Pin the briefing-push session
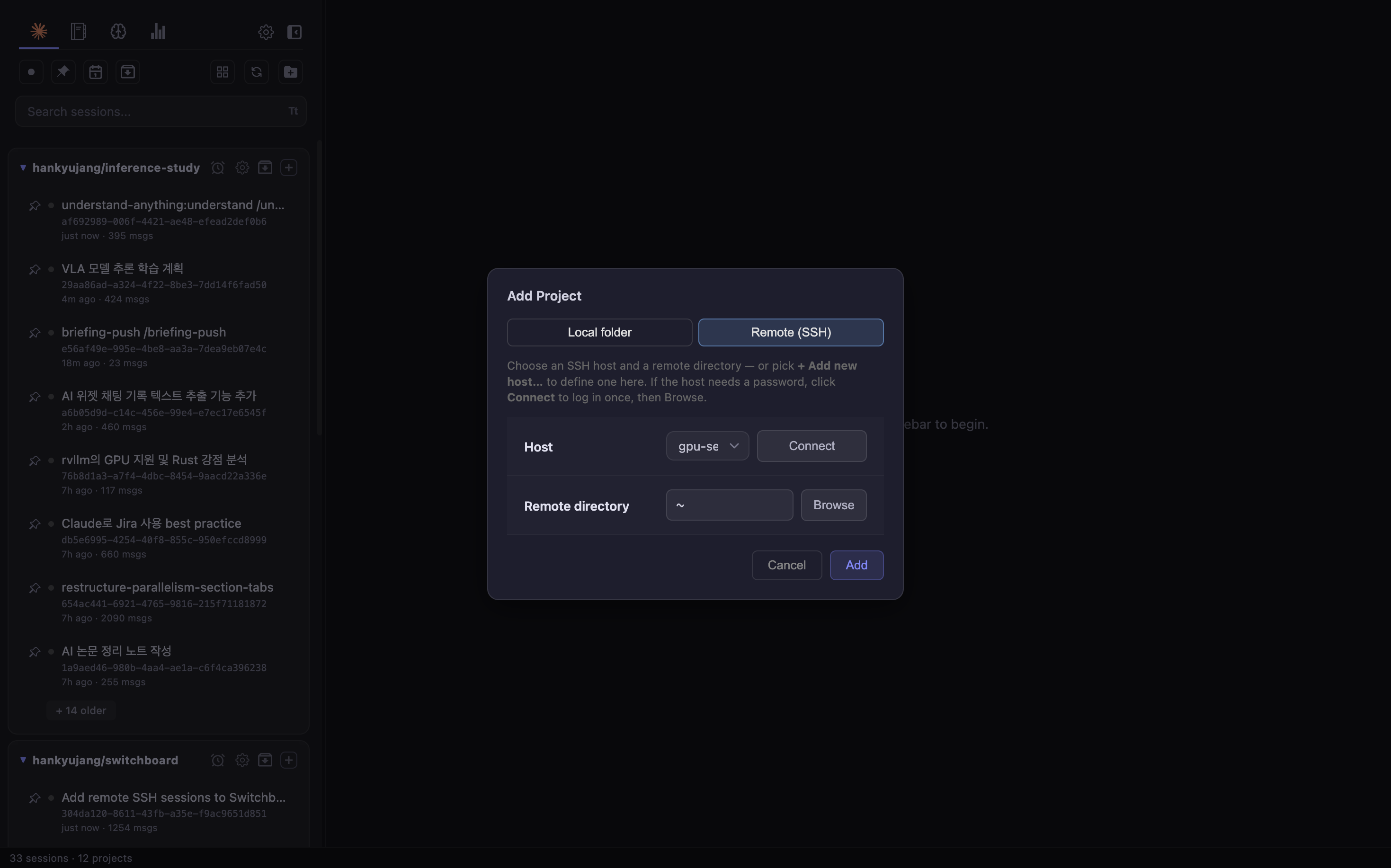The height and width of the screenshot is (868, 1391). point(35,333)
